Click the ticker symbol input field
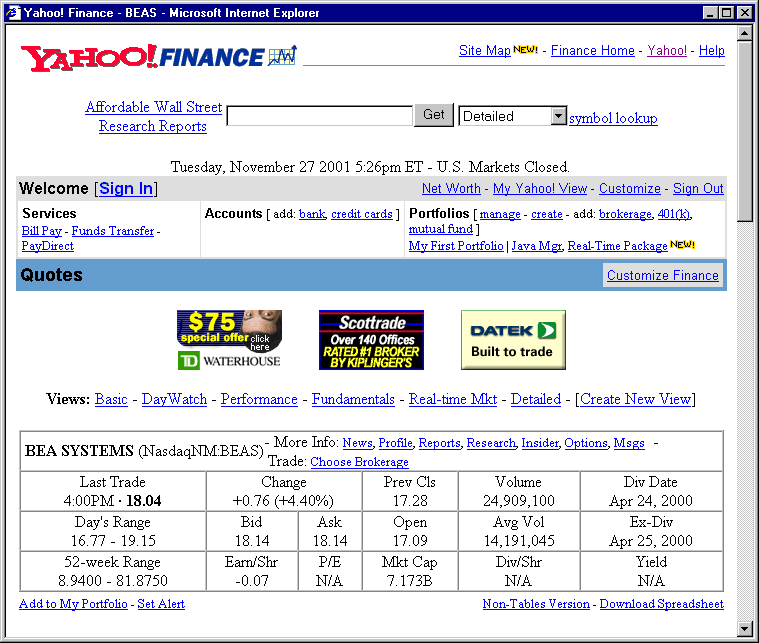Screen dimensions: 759x643 pyautogui.click(x=319, y=116)
